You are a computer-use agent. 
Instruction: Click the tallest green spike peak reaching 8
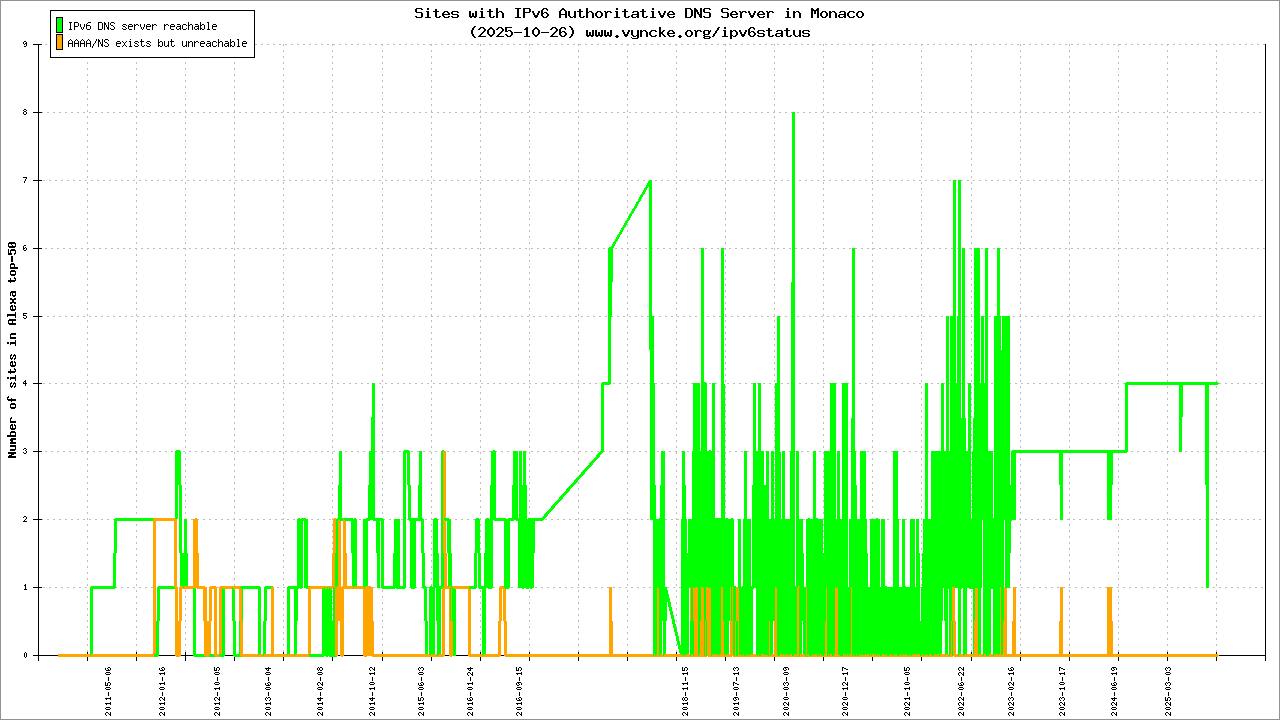(x=793, y=113)
